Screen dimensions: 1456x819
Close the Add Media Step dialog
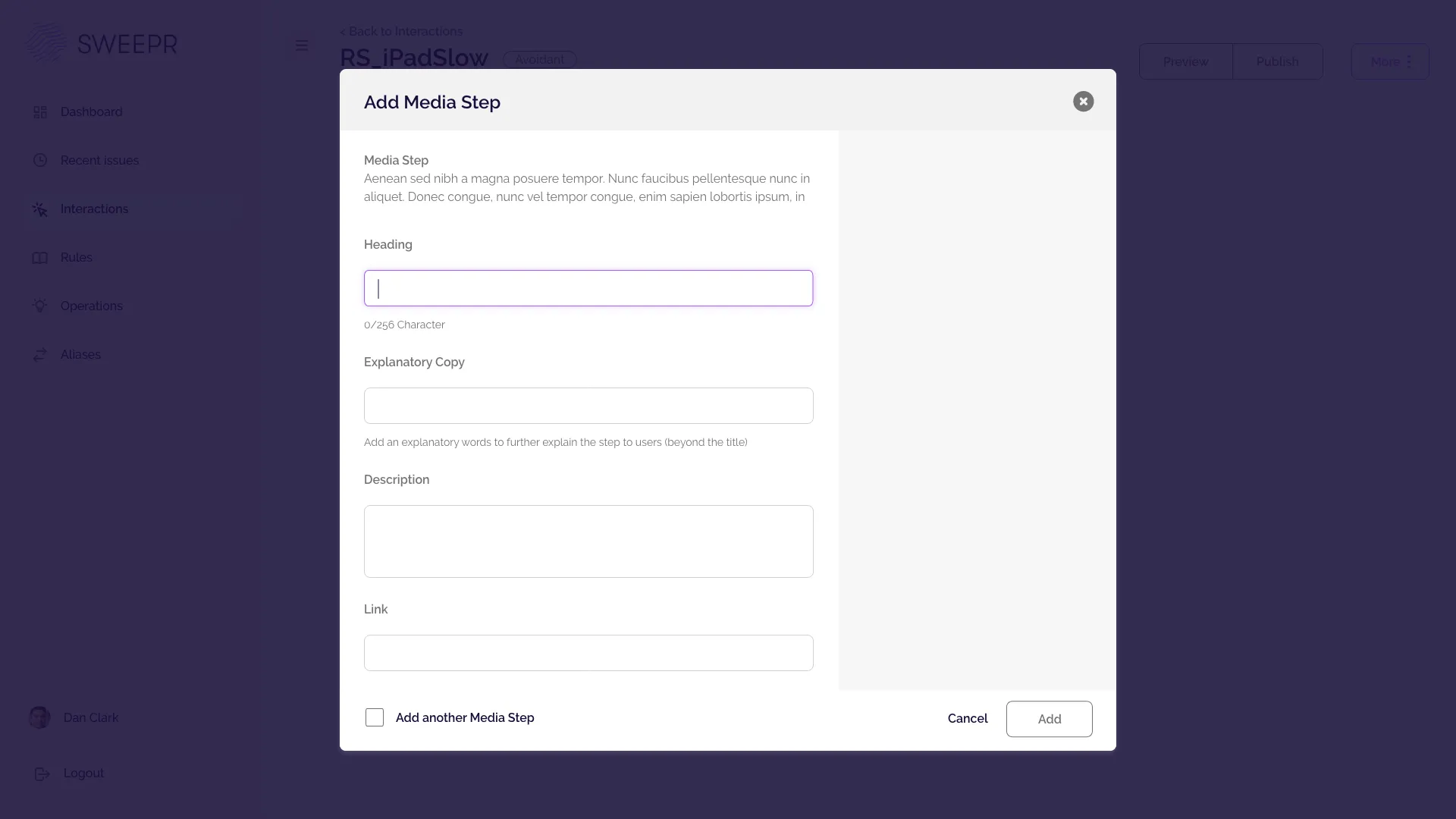point(1083,102)
